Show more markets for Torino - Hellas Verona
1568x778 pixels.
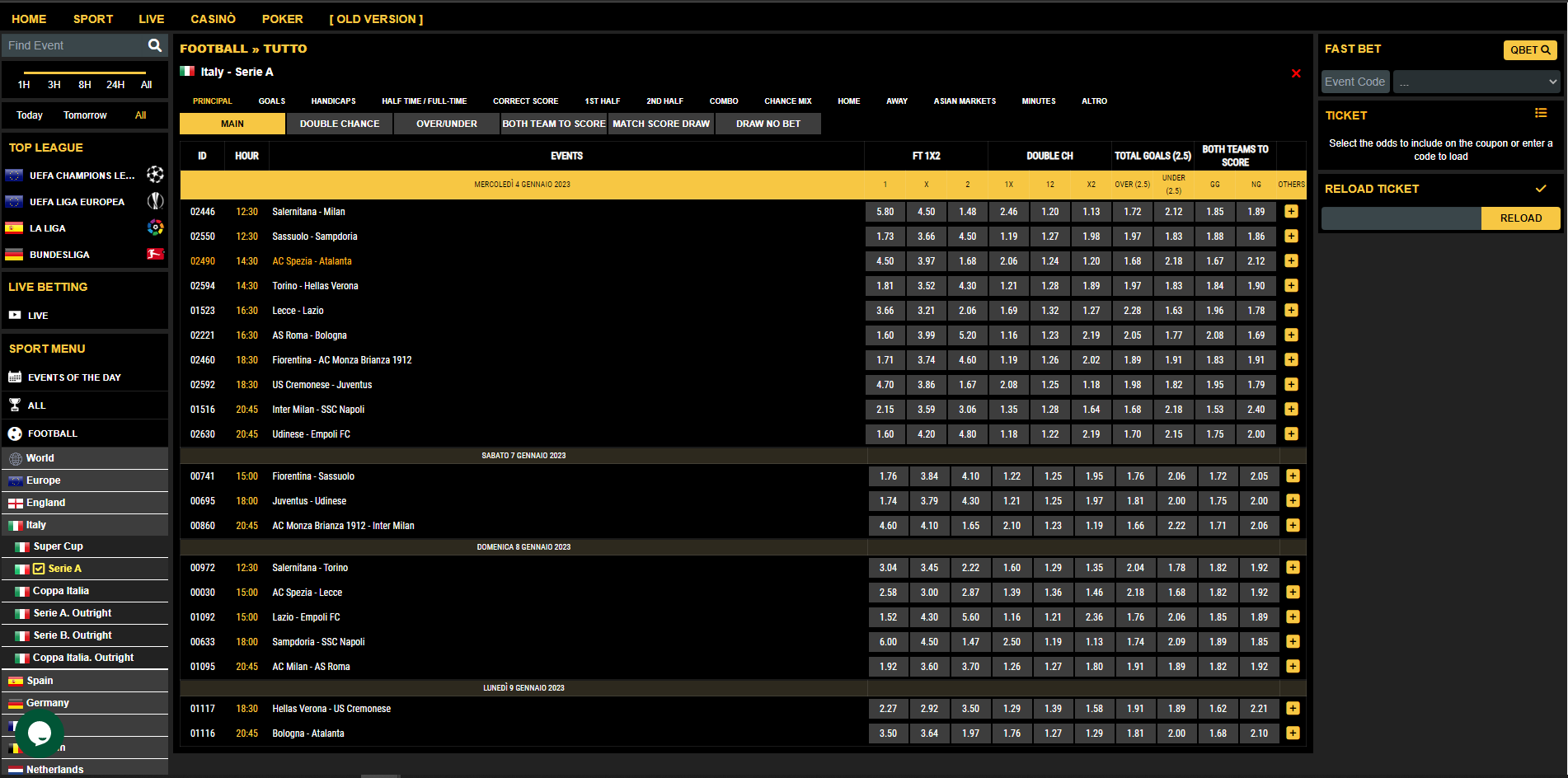[x=1291, y=285]
